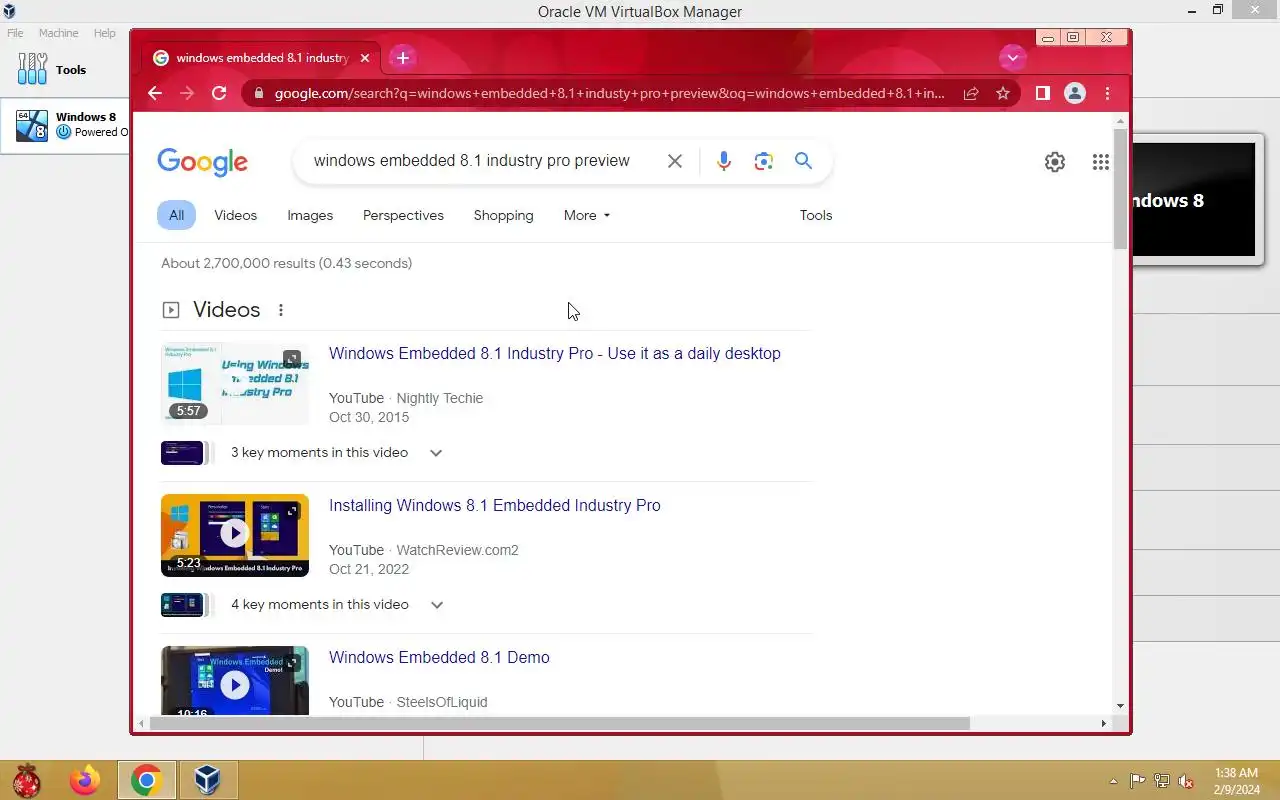Share this page from address bar
The height and width of the screenshot is (800, 1280).
tap(971, 93)
